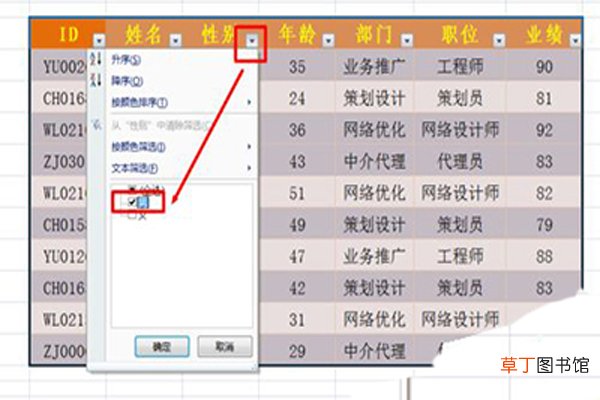Open the 性别 column filter dropdown
The height and width of the screenshot is (400, 600).
coord(252,40)
